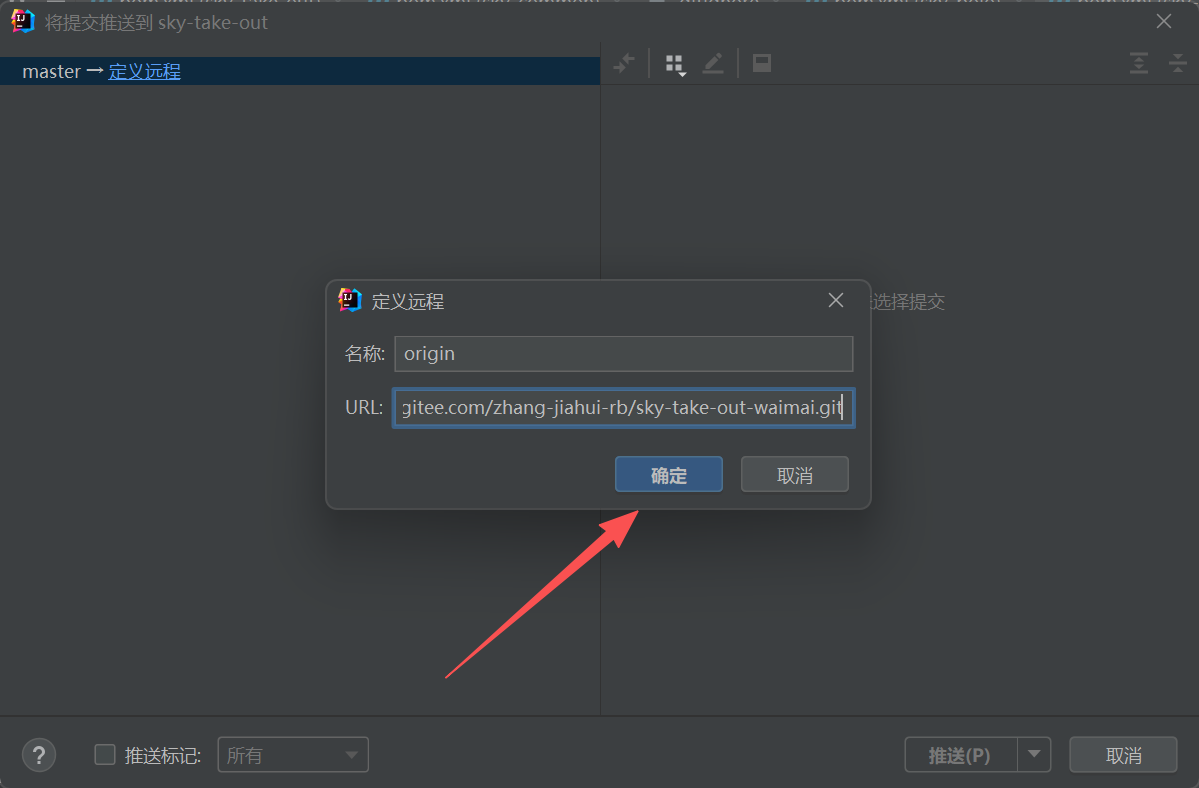Toggle the preview diff panel icon
The height and width of the screenshot is (788, 1199).
762,63
